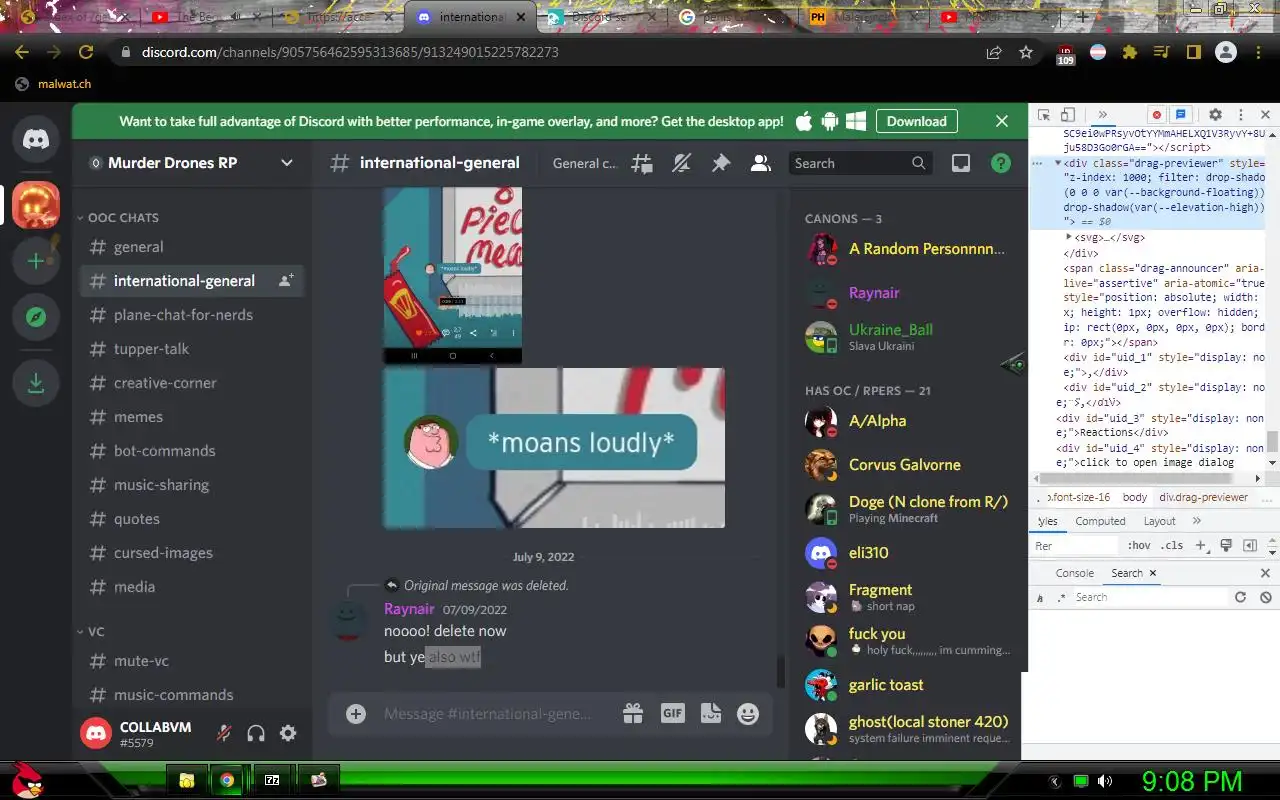Add new style rule plus icon
Screen dimensions: 1280x800
tap(1201, 546)
